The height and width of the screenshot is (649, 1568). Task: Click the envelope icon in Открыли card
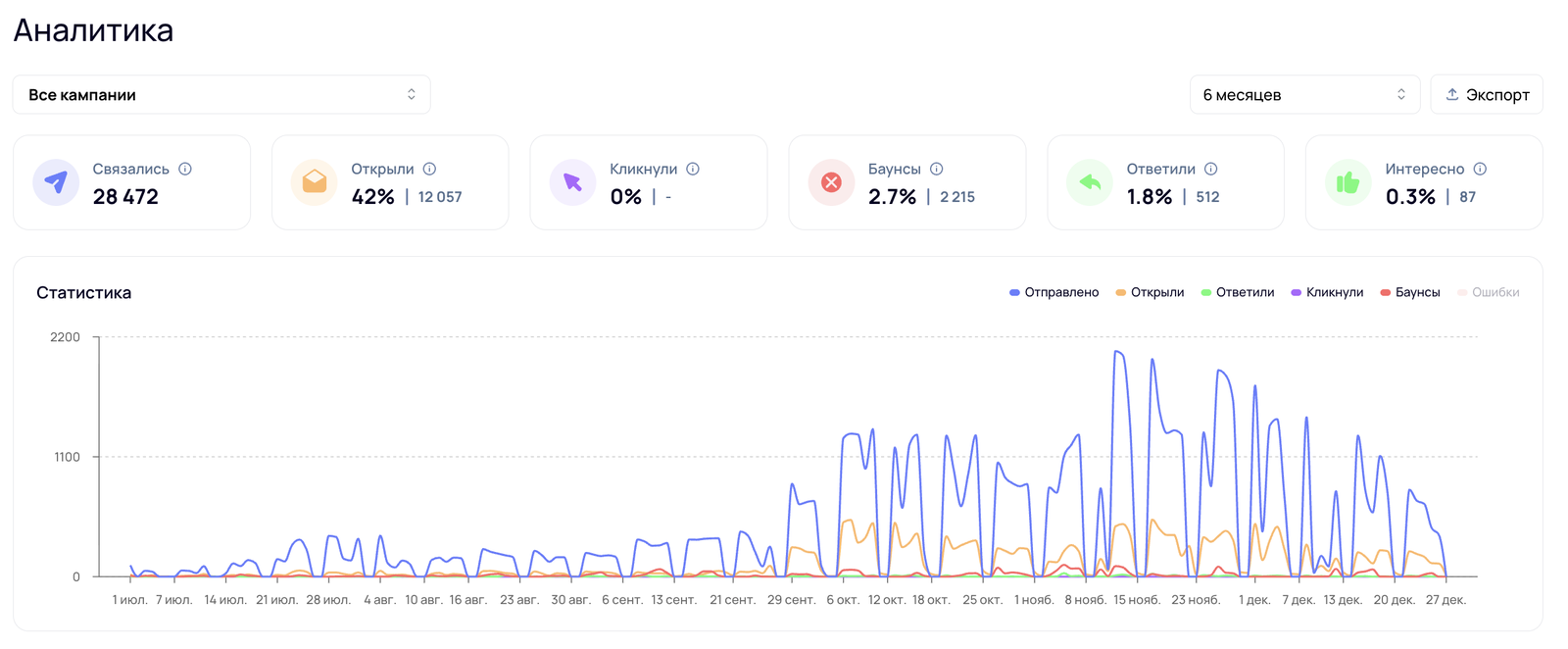tap(315, 182)
